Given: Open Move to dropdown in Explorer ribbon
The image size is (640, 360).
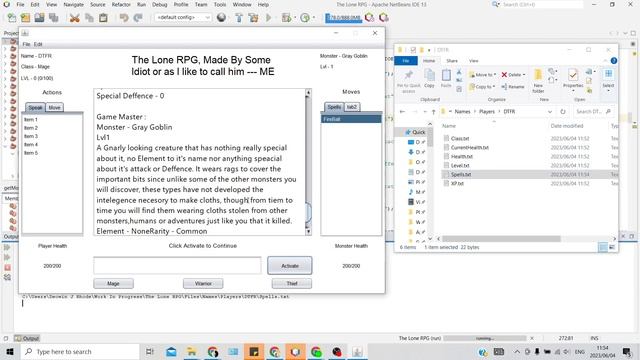Looking at the screenshot, I should point(482,75).
